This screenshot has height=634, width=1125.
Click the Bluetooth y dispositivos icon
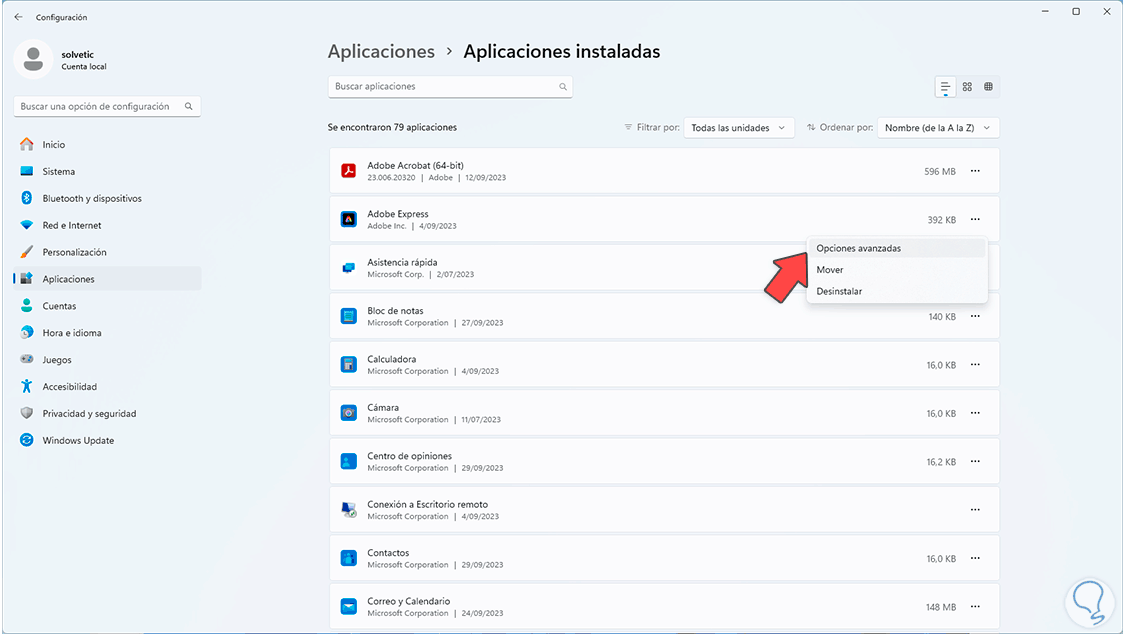click(26, 198)
